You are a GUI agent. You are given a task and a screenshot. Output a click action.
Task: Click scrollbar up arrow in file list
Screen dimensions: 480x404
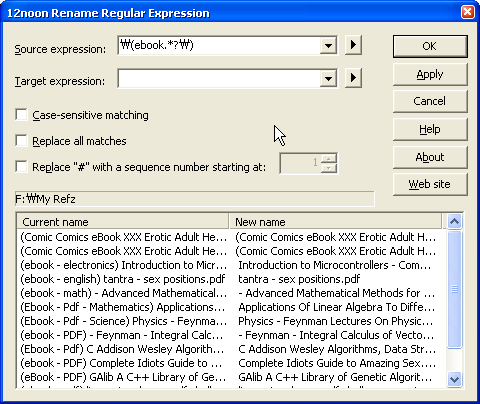pos(454,221)
